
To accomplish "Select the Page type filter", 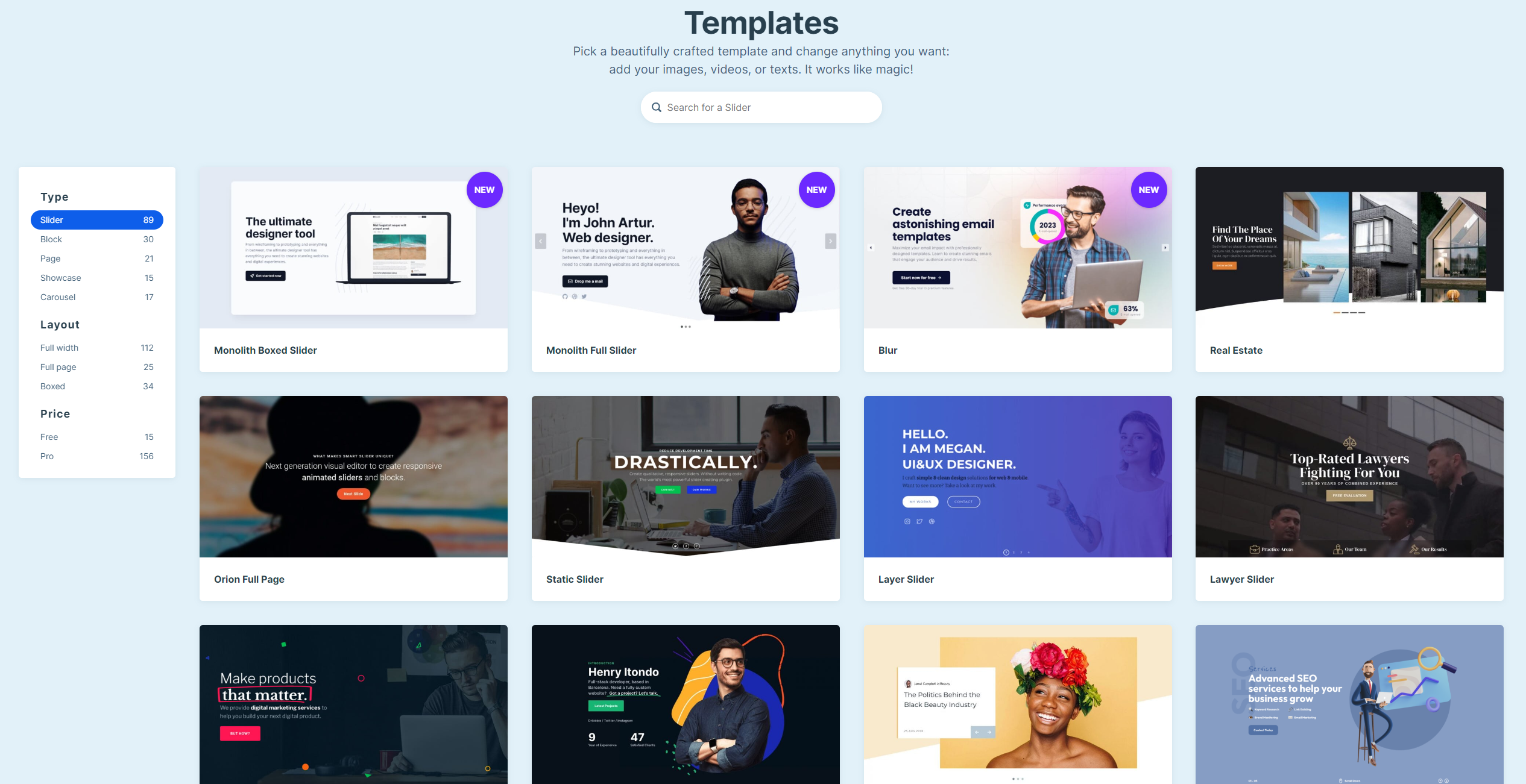I will tap(49, 258).
